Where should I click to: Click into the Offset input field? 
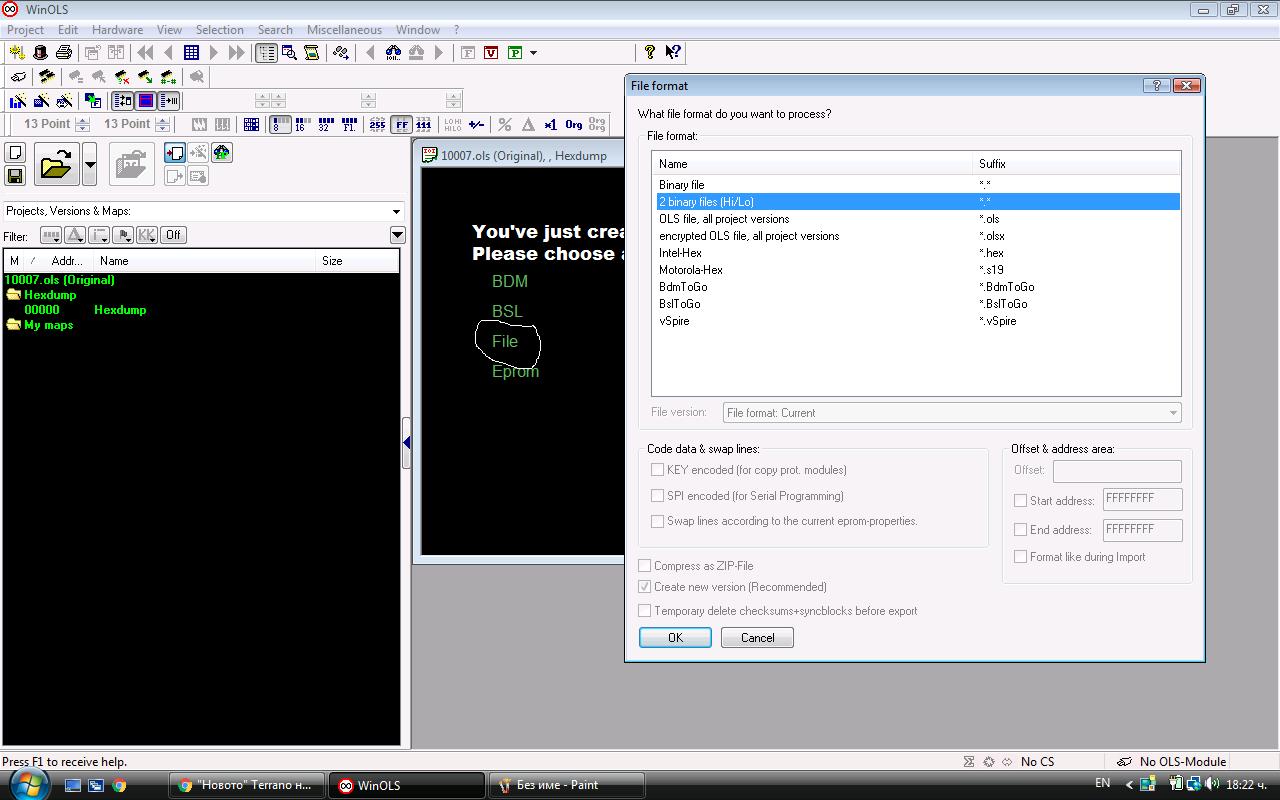click(1117, 471)
